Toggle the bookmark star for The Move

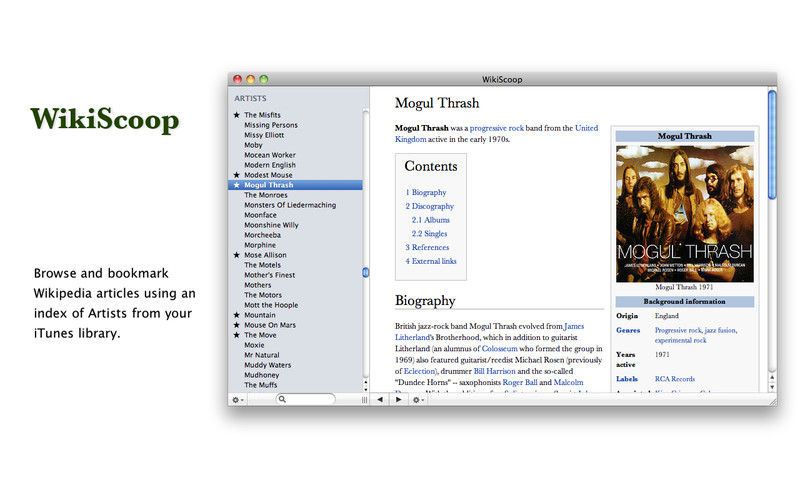236,335
